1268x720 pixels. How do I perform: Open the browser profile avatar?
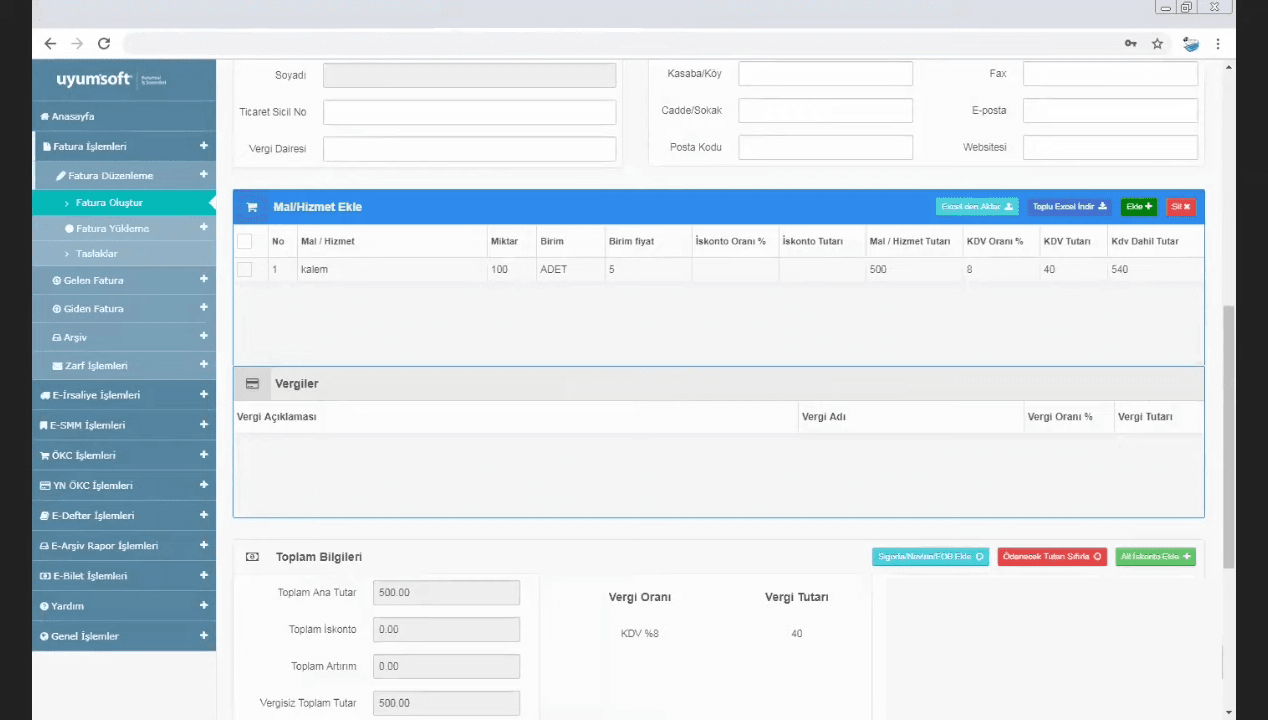pos(1190,44)
